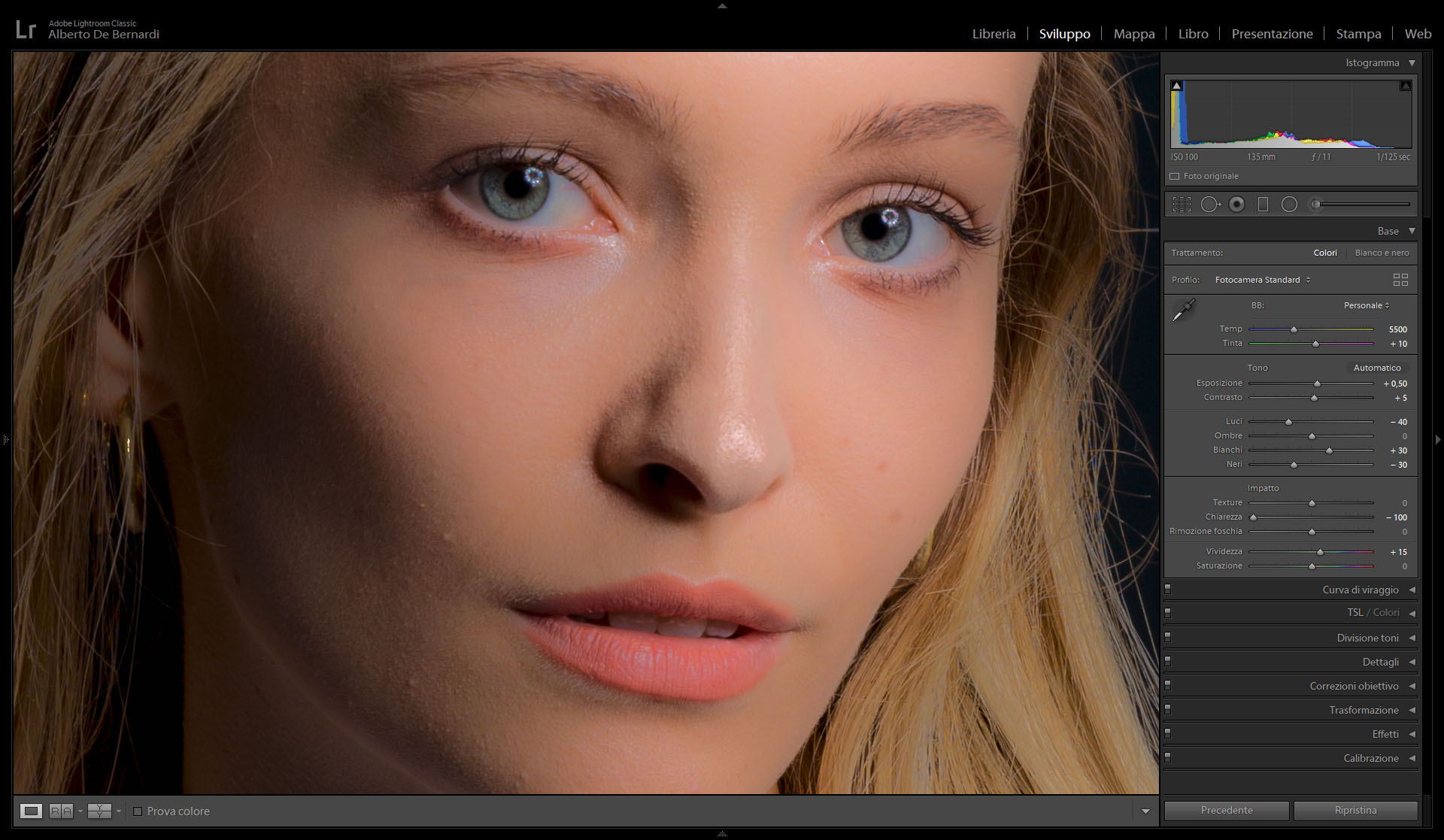Viewport: 1444px width, 840px height.
Task: Switch to Loupe view mode icon
Action: [31, 811]
